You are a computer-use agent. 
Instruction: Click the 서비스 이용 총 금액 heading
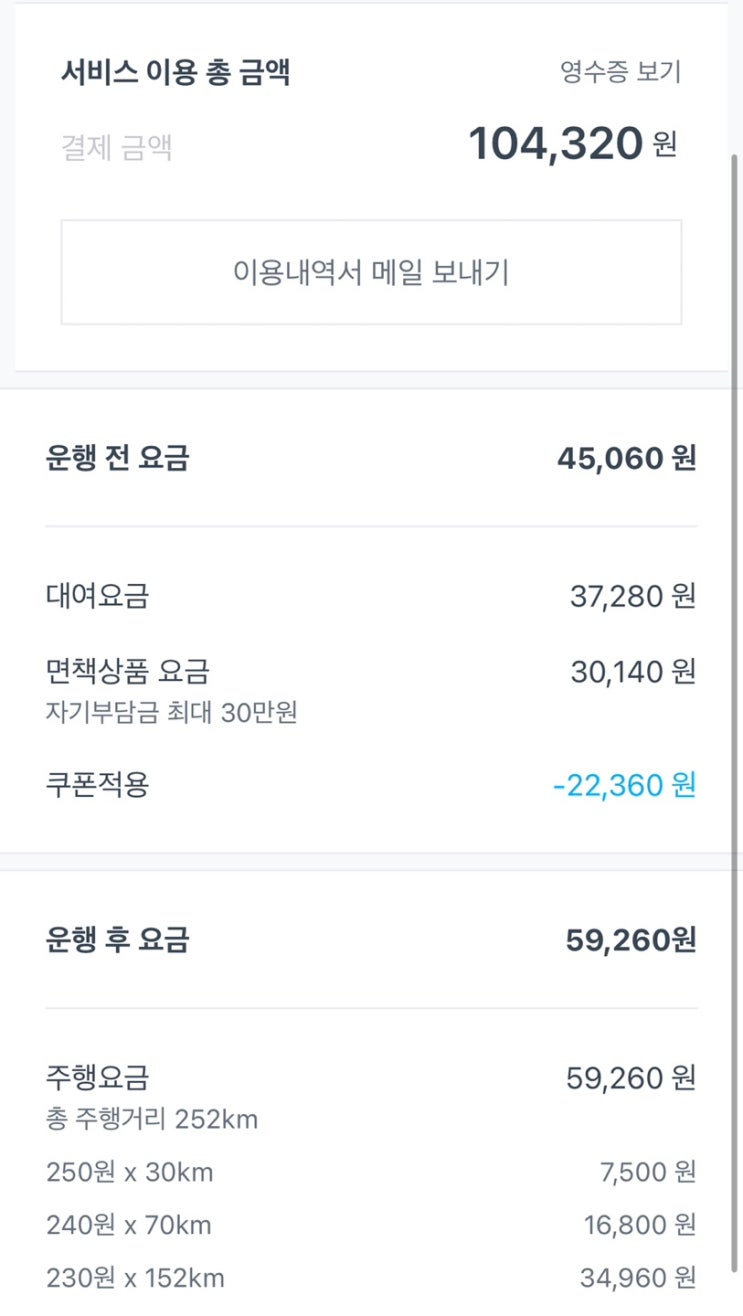point(175,73)
